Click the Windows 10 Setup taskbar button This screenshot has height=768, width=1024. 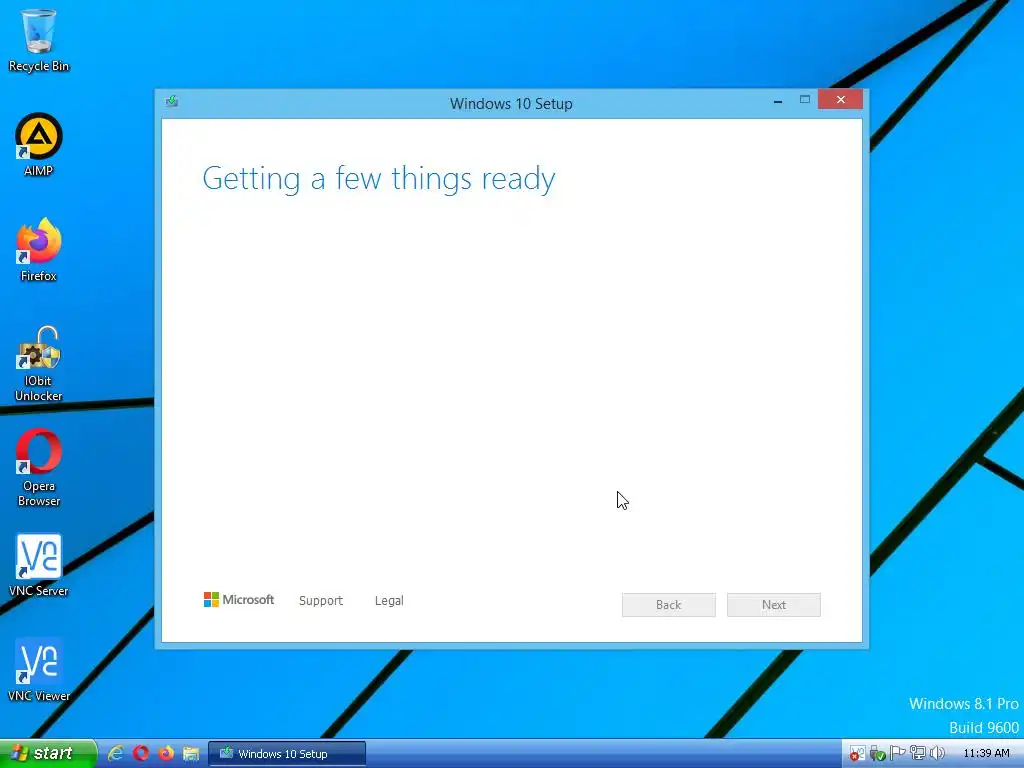287,754
